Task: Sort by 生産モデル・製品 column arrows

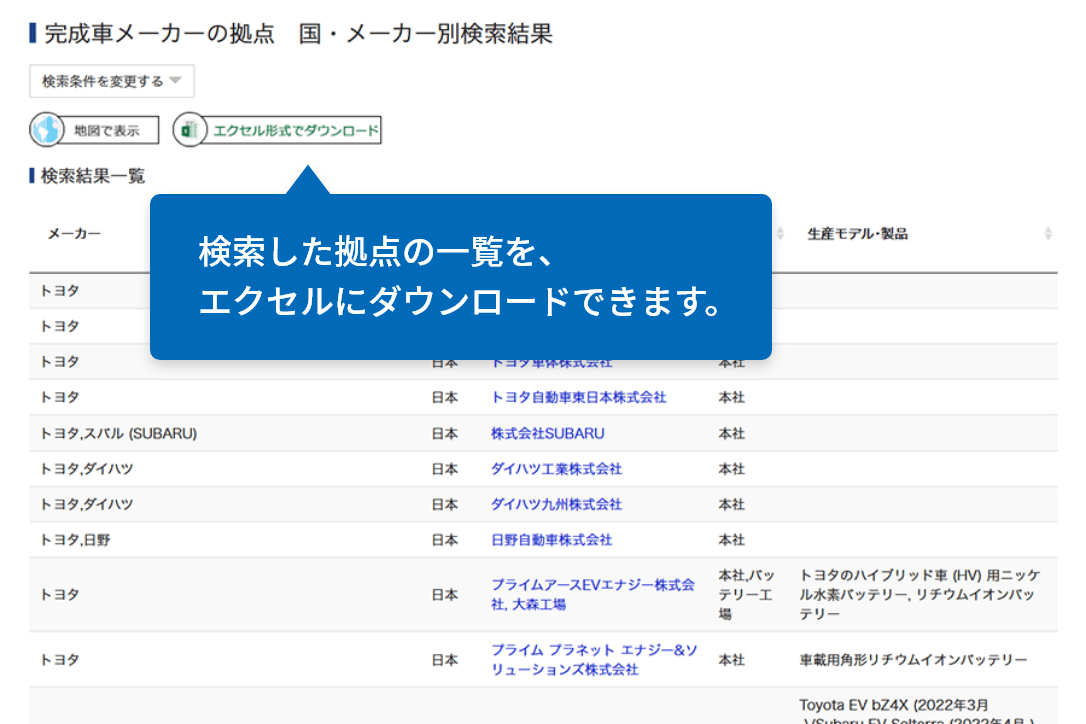Action: [x=1048, y=234]
